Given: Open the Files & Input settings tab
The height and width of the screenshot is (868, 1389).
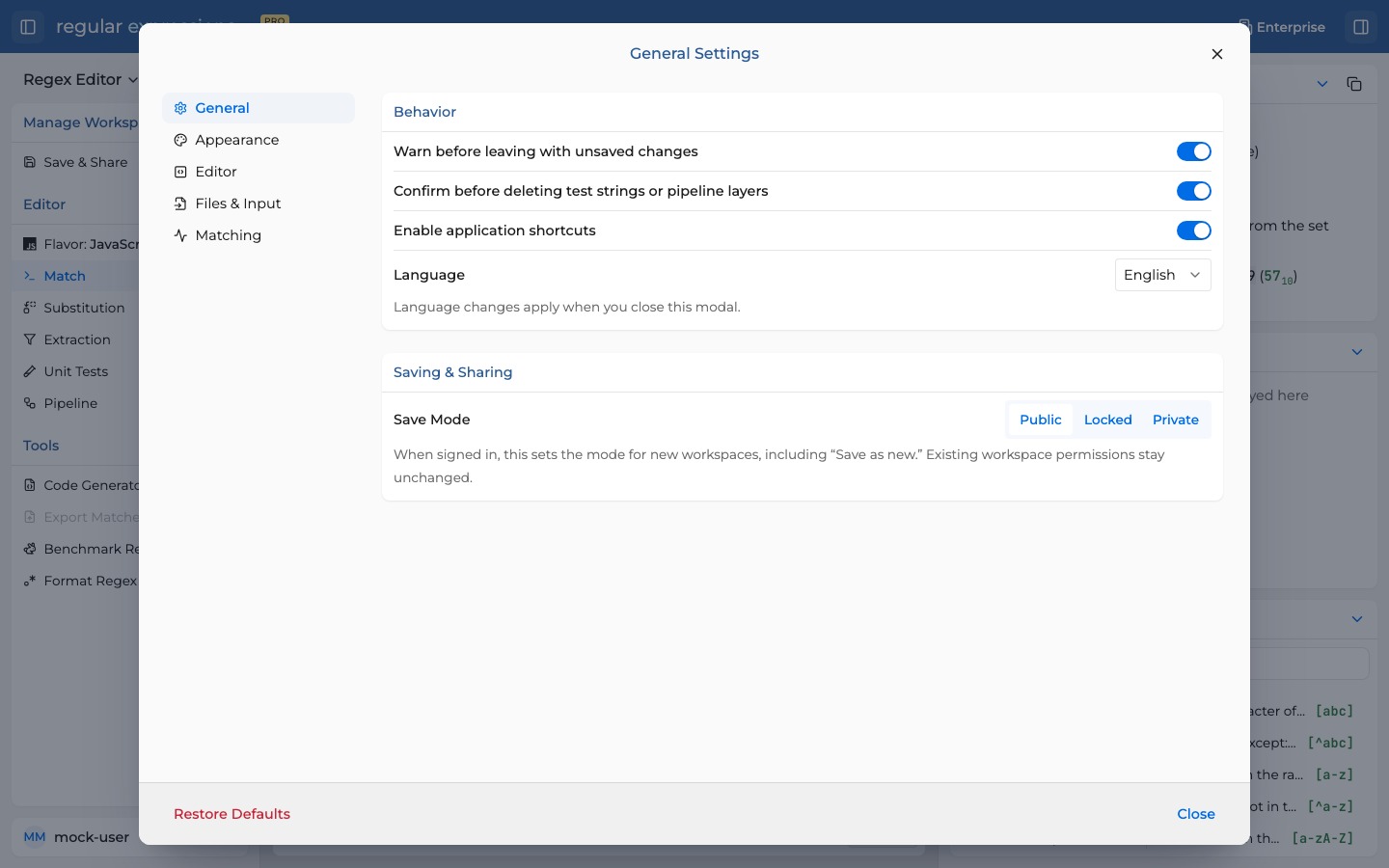Looking at the screenshot, I should [x=259, y=203].
